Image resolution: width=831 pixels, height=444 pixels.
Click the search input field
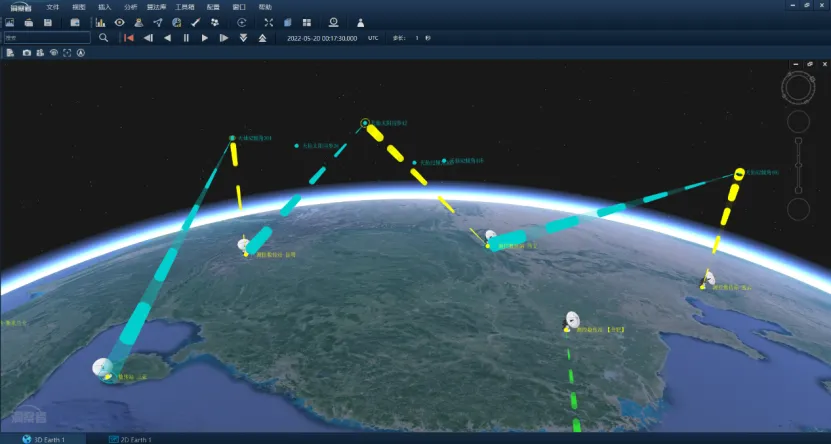46,38
